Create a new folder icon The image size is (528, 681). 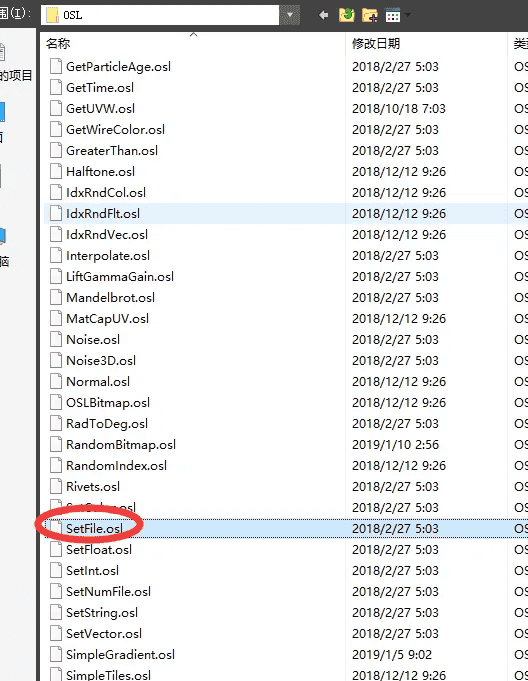pos(370,15)
